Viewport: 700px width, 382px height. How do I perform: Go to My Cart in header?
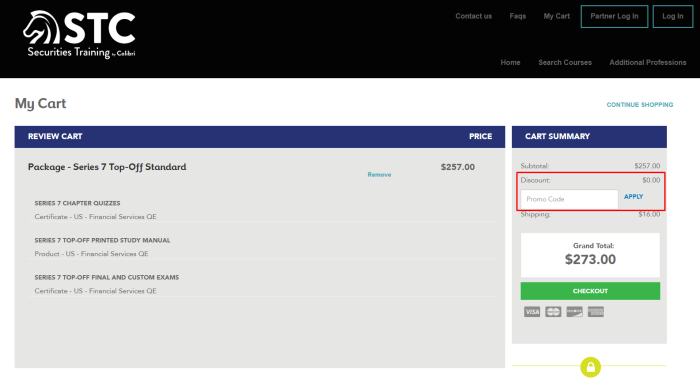(x=557, y=16)
